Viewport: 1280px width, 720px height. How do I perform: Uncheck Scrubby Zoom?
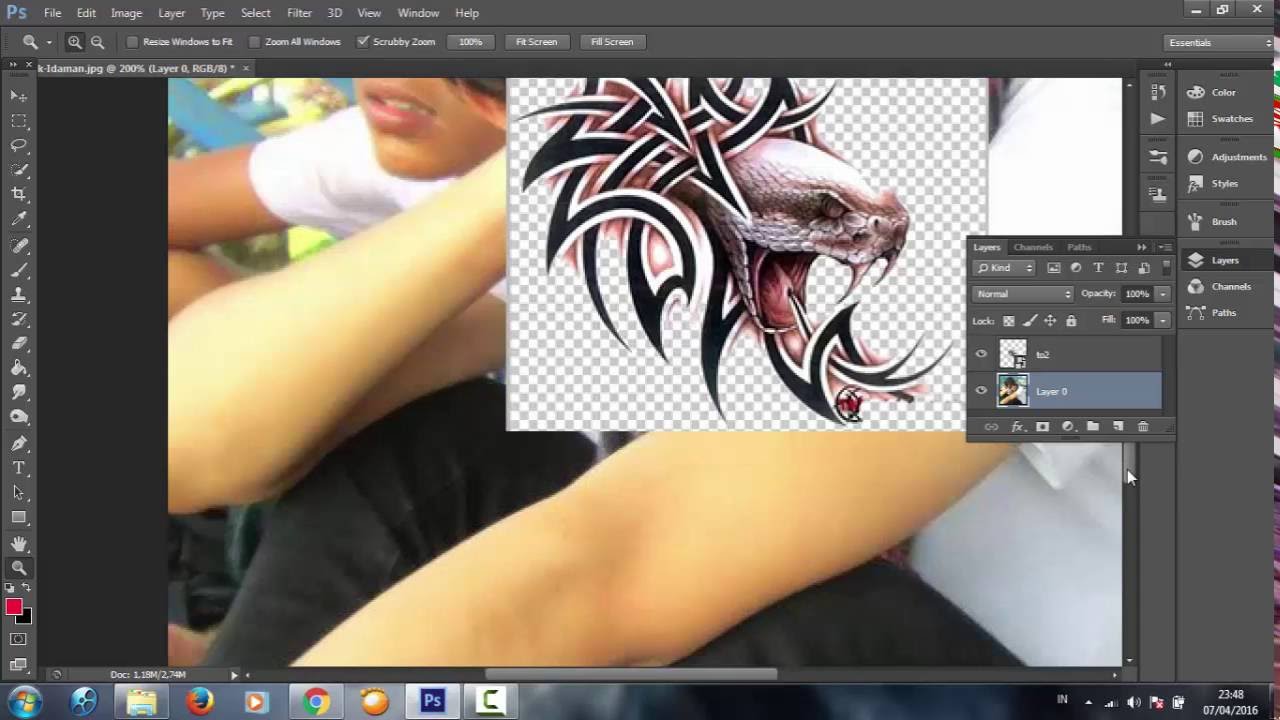363,42
